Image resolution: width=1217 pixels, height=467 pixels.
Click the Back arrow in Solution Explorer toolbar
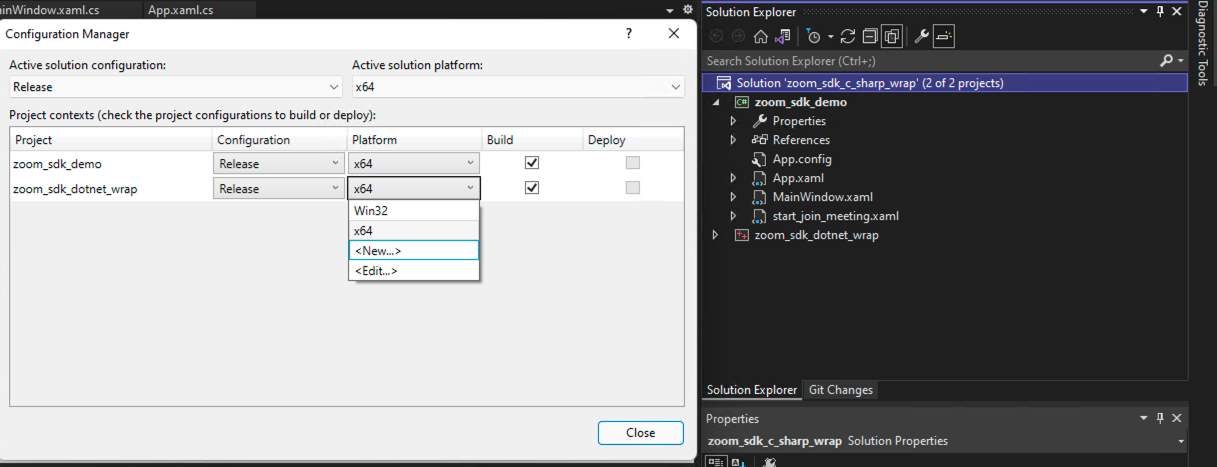717,37
